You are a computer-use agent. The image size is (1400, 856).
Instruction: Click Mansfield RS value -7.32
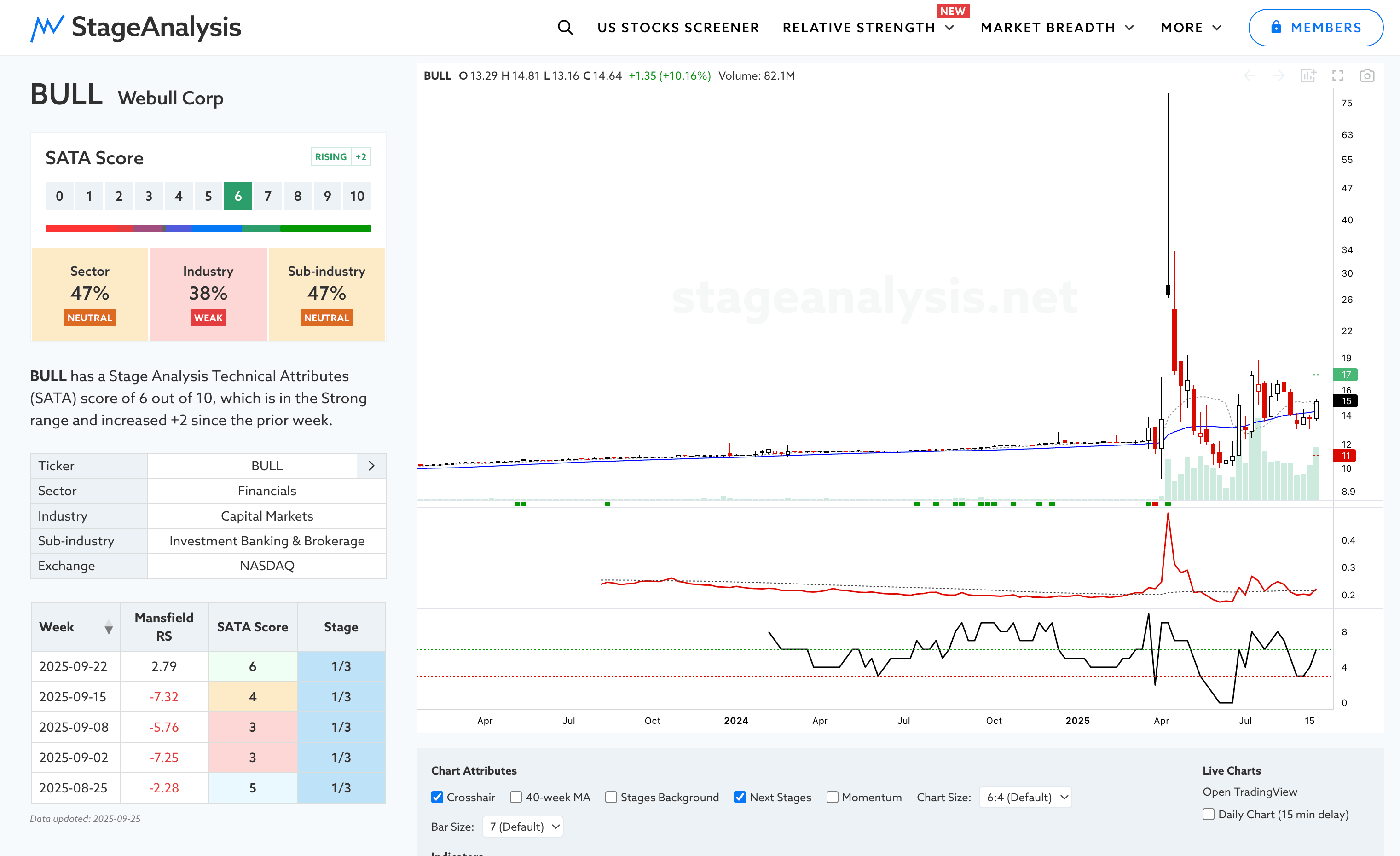[x=164, y=697]
